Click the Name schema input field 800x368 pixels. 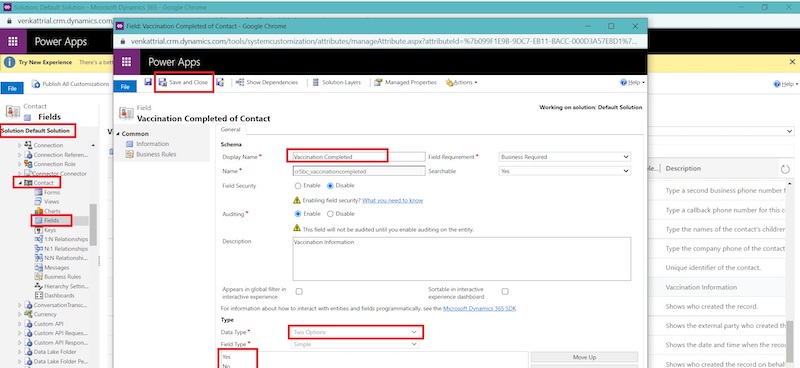pyautogui.click(x=359, y=171)
